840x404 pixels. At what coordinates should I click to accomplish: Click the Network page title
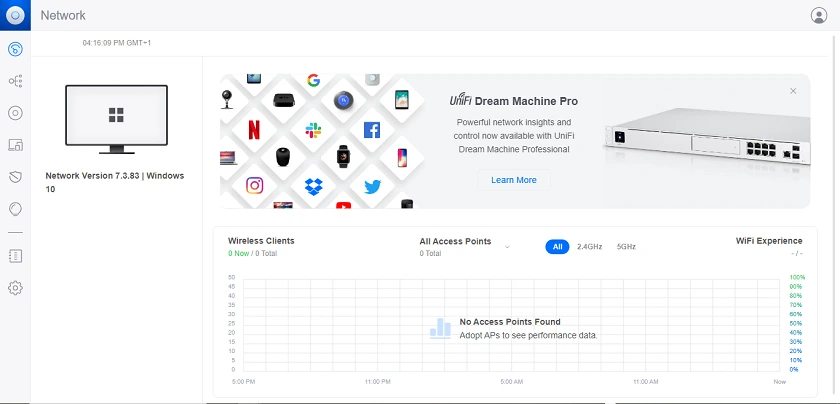click(x=63, y=15)
